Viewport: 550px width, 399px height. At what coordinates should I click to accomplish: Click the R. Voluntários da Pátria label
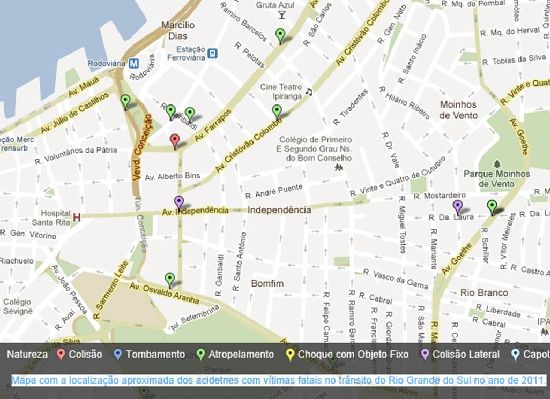pos(76,156)
